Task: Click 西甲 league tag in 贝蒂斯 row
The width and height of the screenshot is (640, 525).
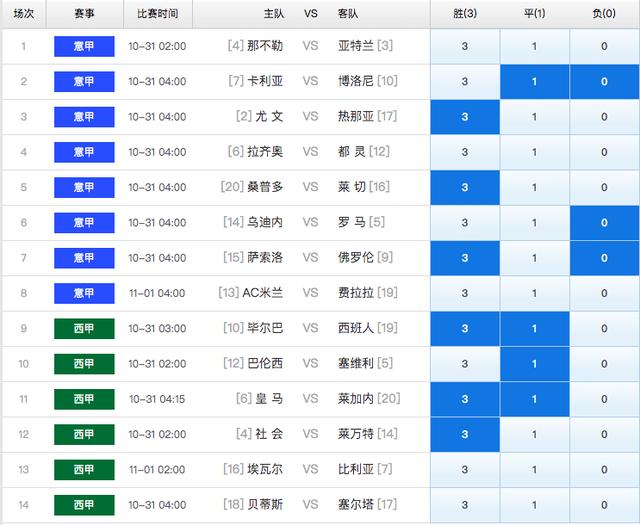Action: click(84, 505)
